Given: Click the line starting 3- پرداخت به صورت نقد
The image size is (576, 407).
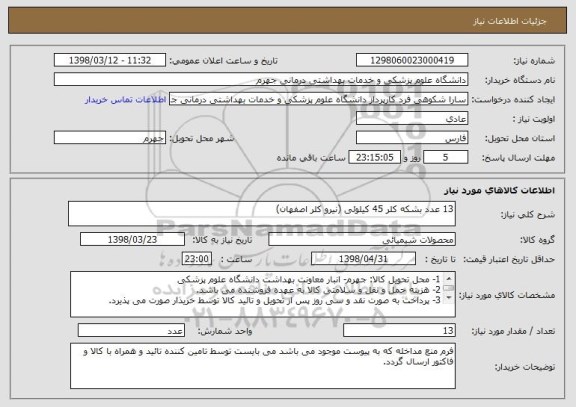Looking at the screenshot, I should 275,300.
